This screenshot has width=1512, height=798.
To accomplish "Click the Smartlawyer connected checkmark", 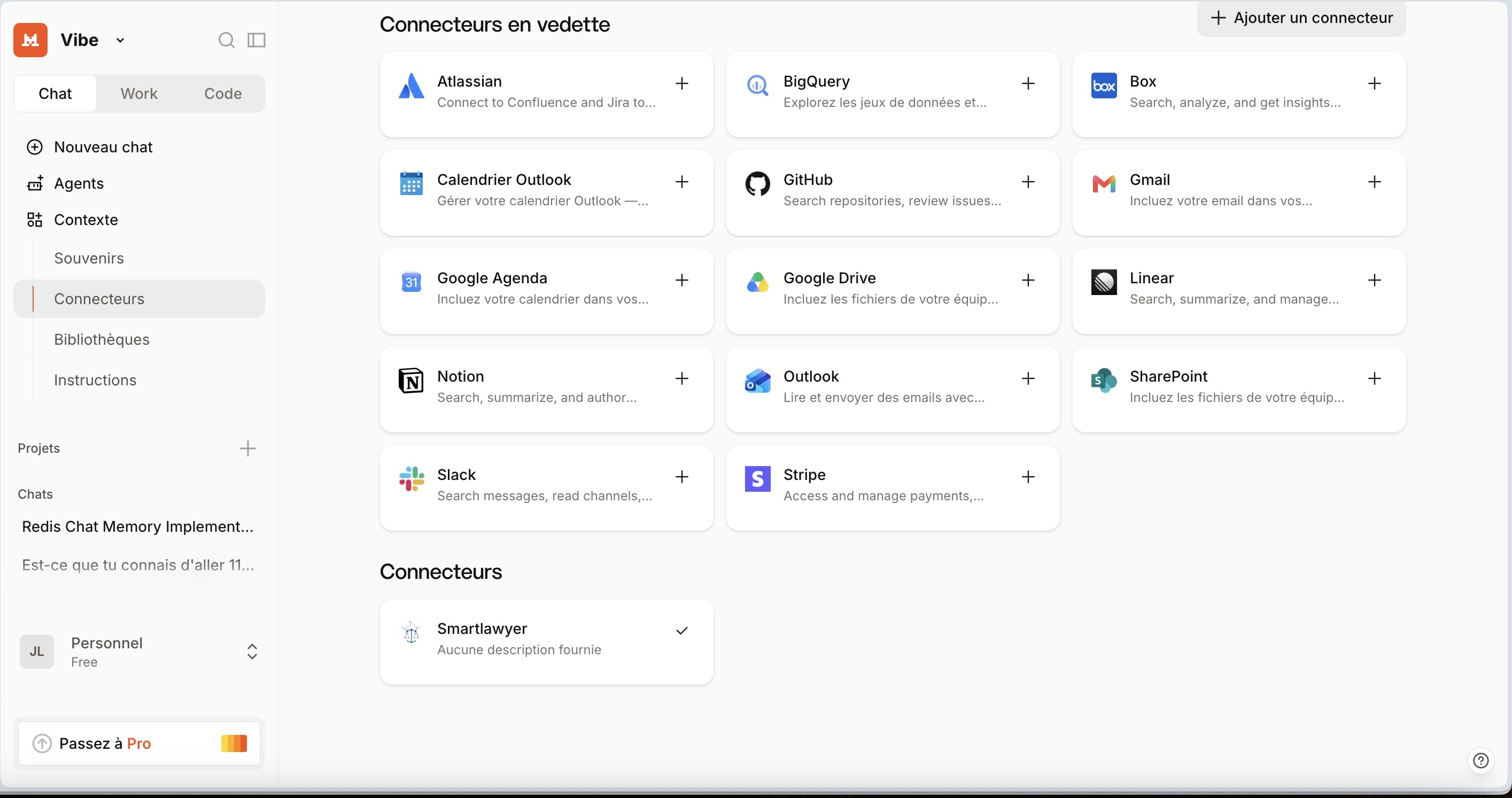I will click(x=681, y=631).
